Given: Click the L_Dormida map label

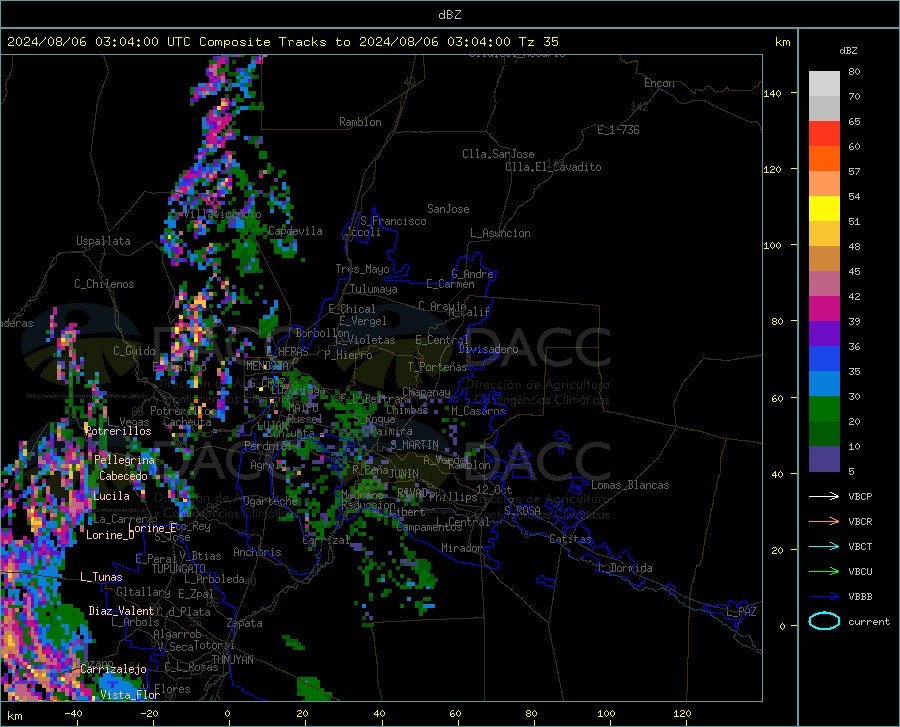Looking at the screenshot, I should (624, 568).
